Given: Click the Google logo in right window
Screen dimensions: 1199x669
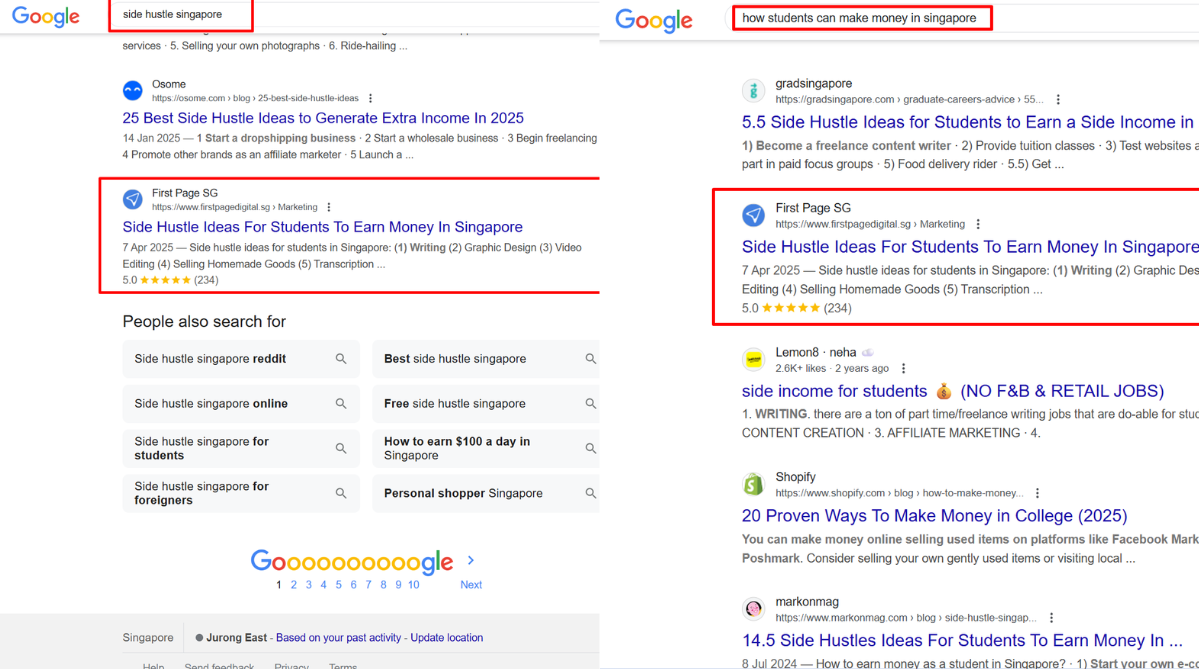Looking at the screenshot, I should click(x=654, y=20).
